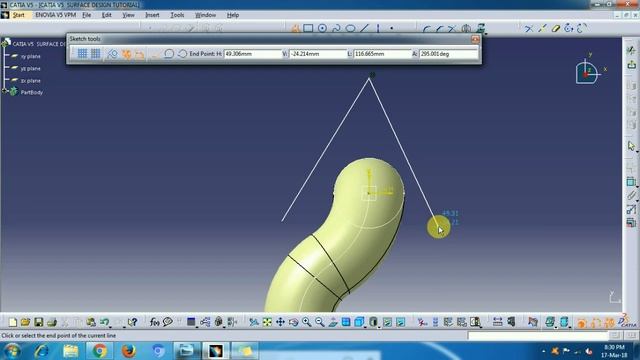Toggle the Grid display in Sketch tools

[x=82, y=53]
